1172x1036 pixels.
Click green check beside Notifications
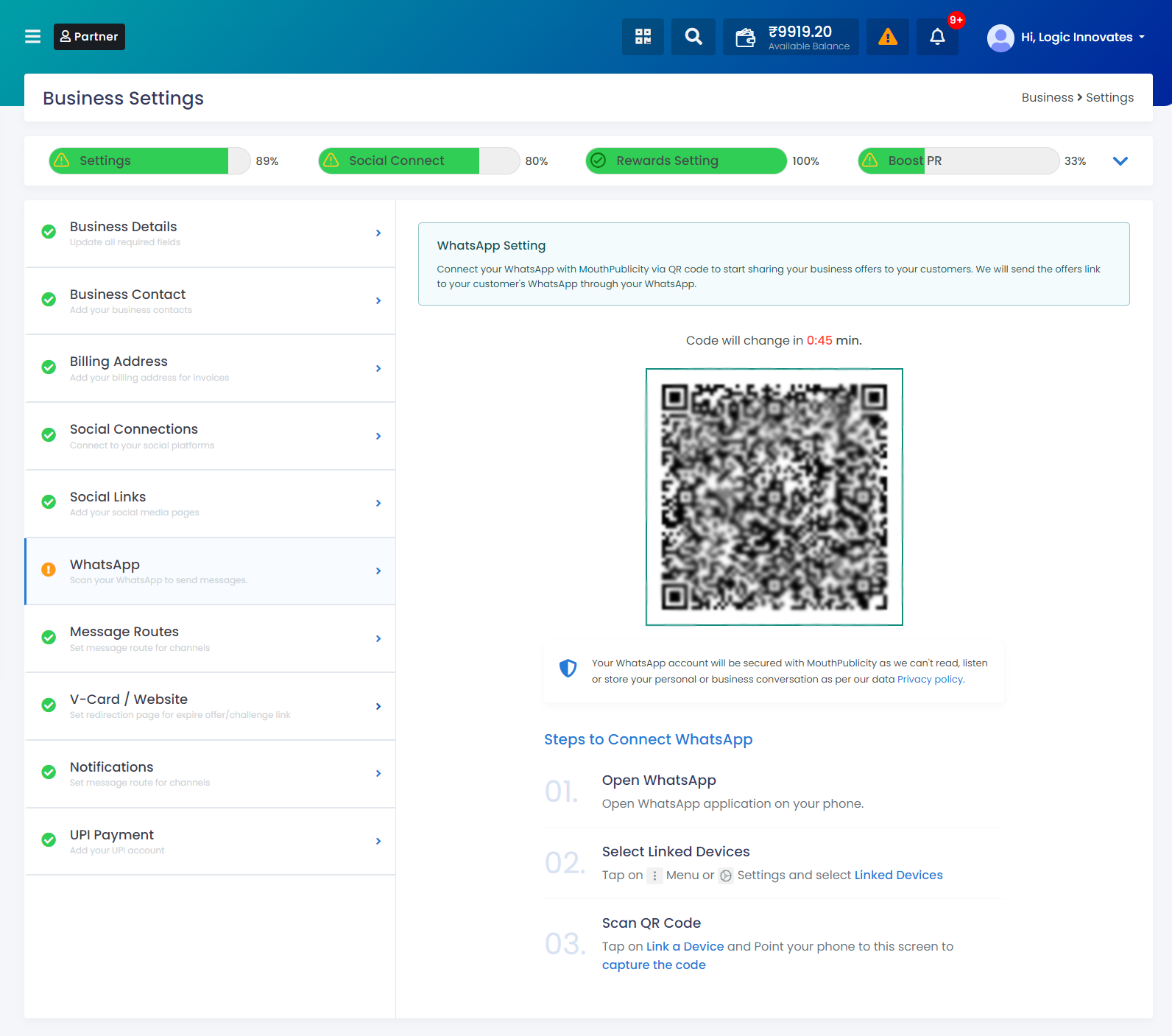[x=49, y=772]
